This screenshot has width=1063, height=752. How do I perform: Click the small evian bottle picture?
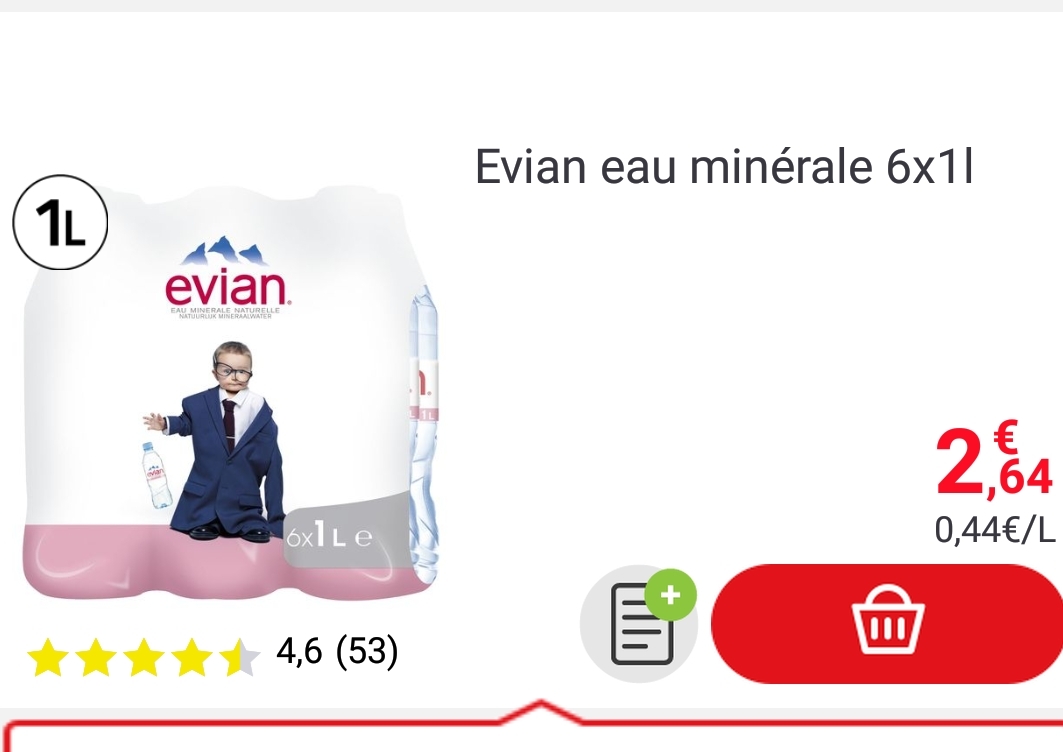(x=157, y=475)
